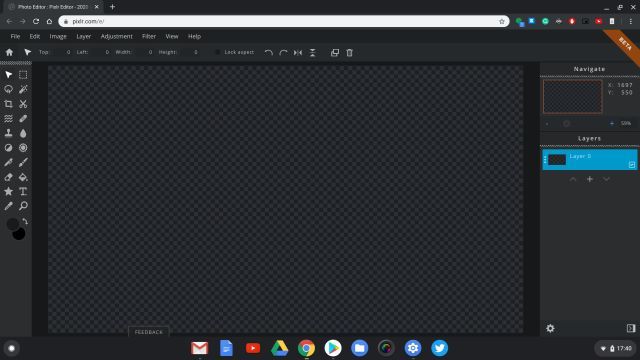
Task: Open the Adjustment menu
Action: click(x=117, y=36)
